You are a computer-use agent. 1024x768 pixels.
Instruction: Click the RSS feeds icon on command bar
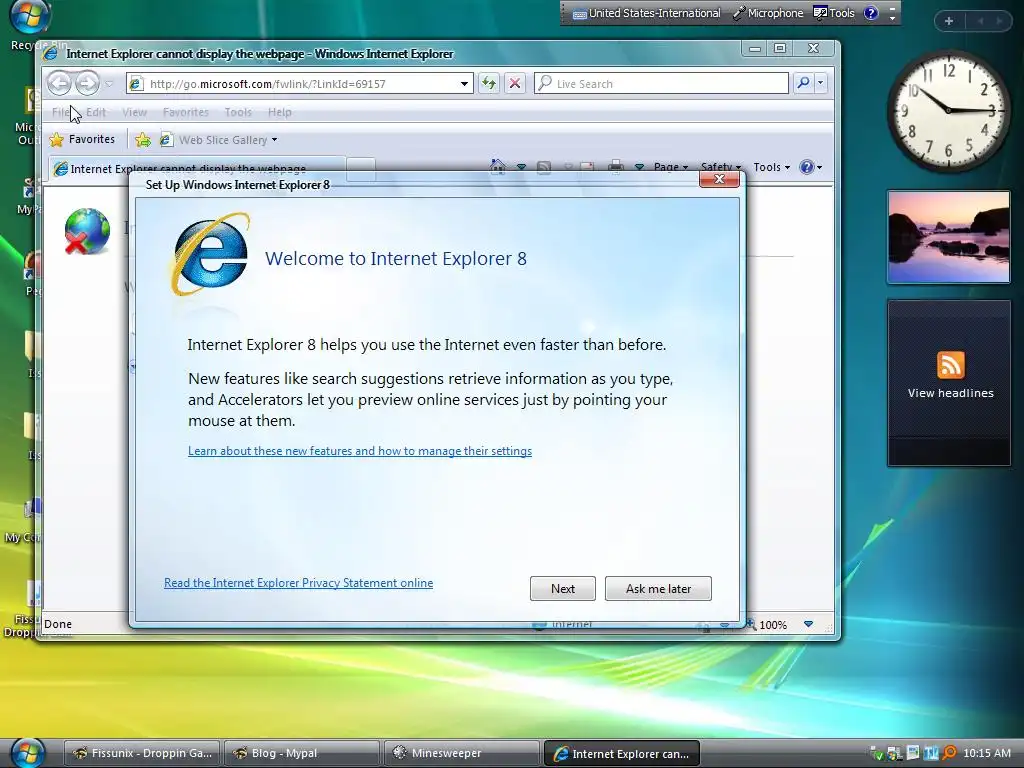click(x=543, y=167)
